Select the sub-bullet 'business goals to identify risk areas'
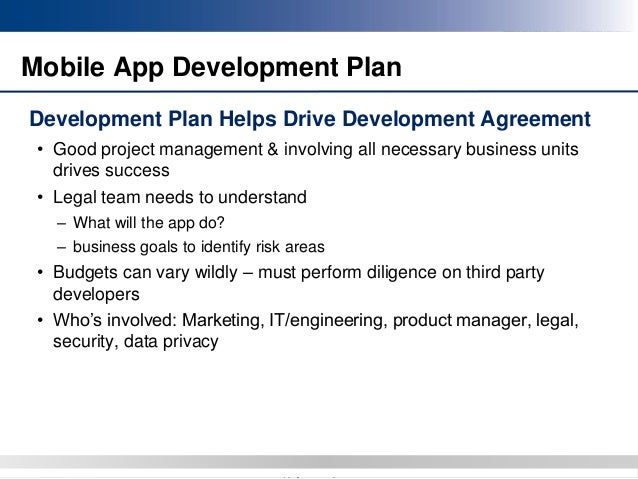 pyautogui.click(x=199, y=247)
